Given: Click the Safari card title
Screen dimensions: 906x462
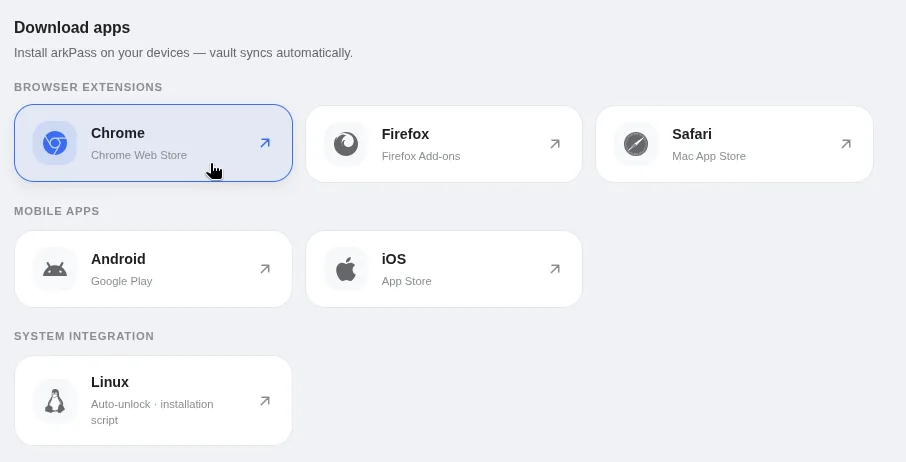Looking at the screenshot, I should [x=692, y=134].
